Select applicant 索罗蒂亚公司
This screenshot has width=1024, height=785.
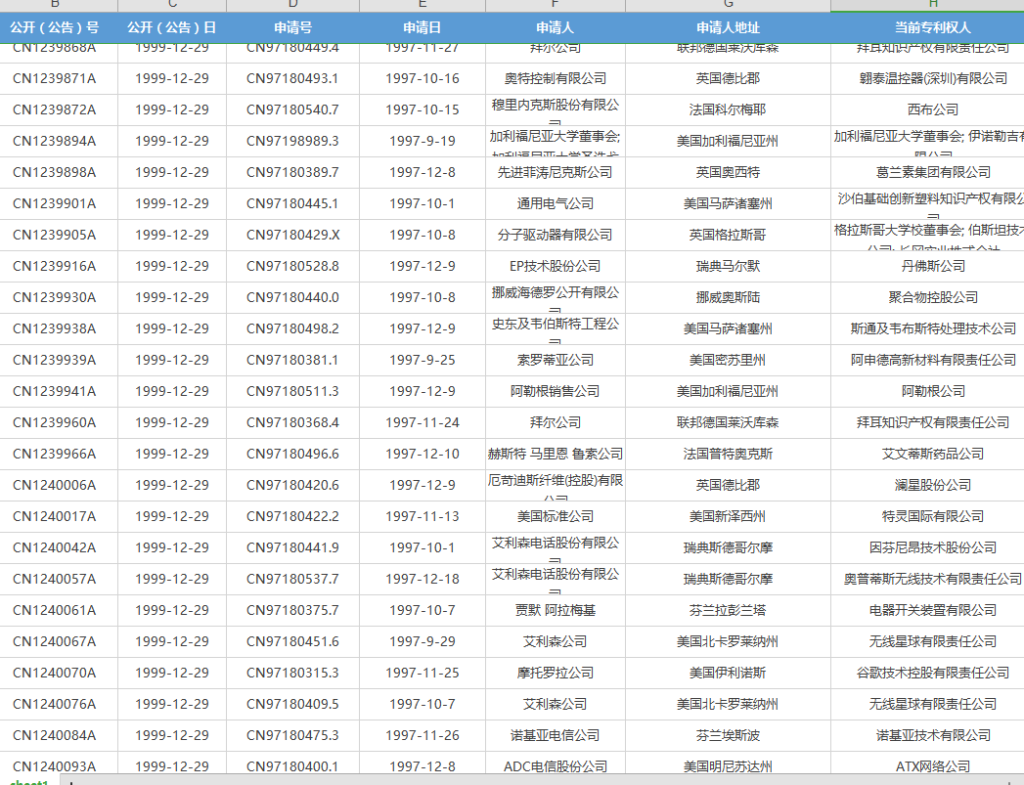(x=555, y=360)
